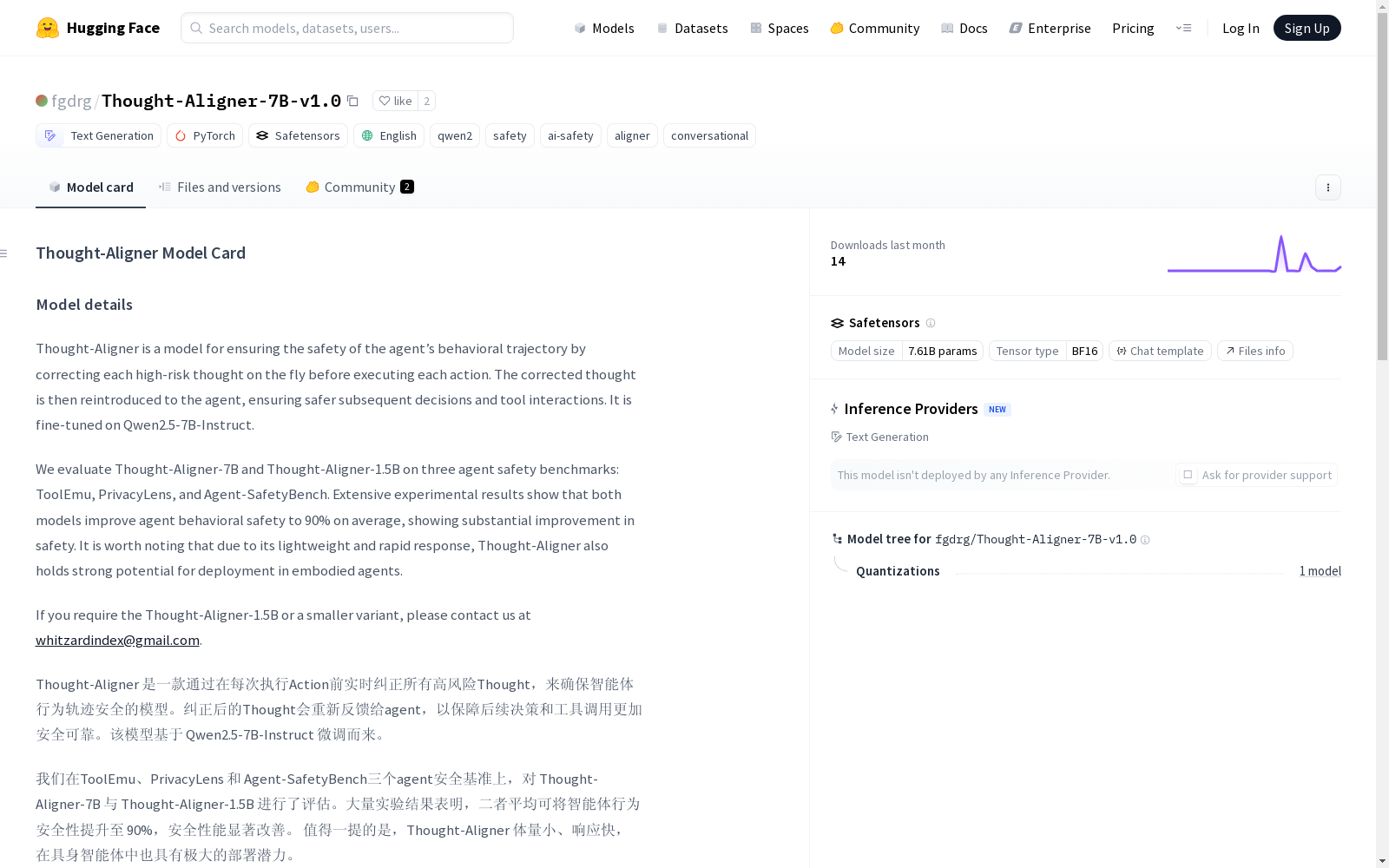1389x868 pixels.
Task: Open the 1 model quantizations link
Action: tap(1320, 570)
